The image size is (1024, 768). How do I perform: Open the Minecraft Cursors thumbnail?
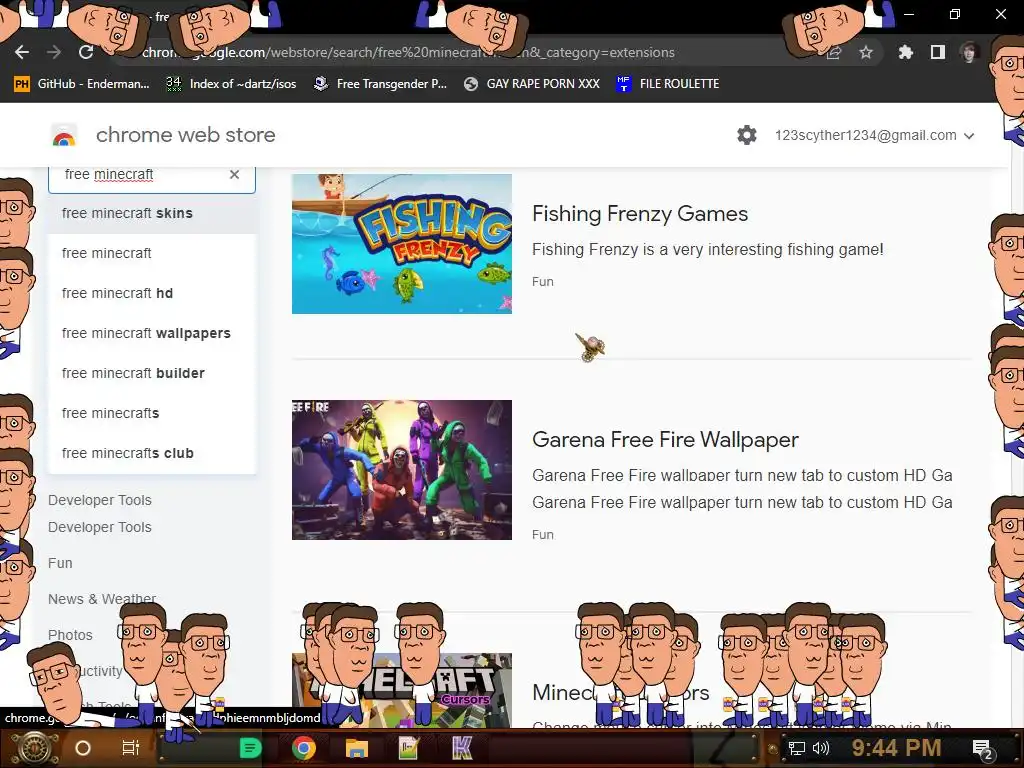[x=402, y=690]
